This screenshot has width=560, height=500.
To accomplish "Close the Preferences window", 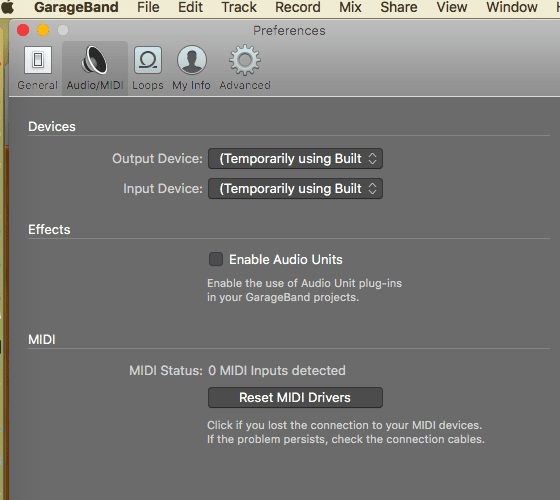I will click(23, 30).
